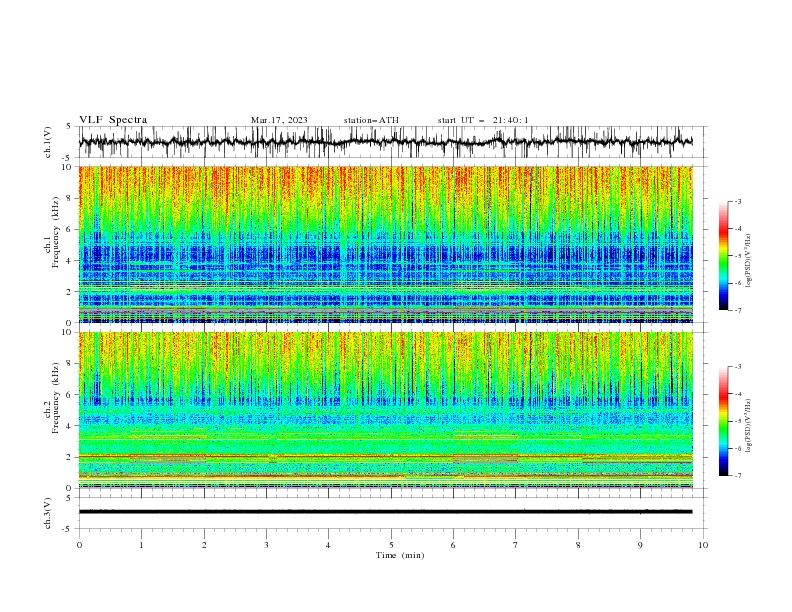Click the "5" tick on the Time axis
The image size is (792, 612).
(x=391, y=545)
